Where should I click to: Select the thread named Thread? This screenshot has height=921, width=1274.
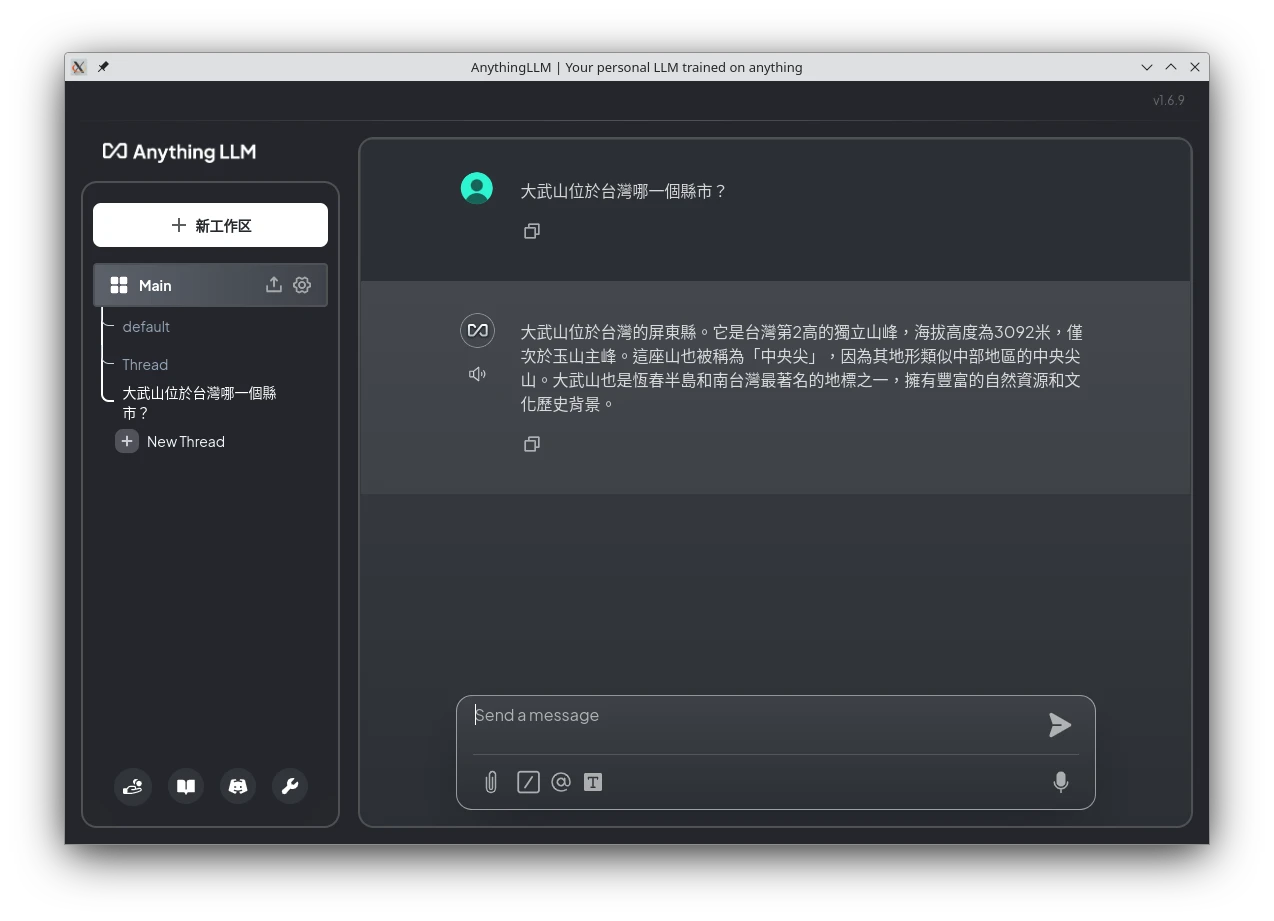pyautogui.click(x=145, y=365)
